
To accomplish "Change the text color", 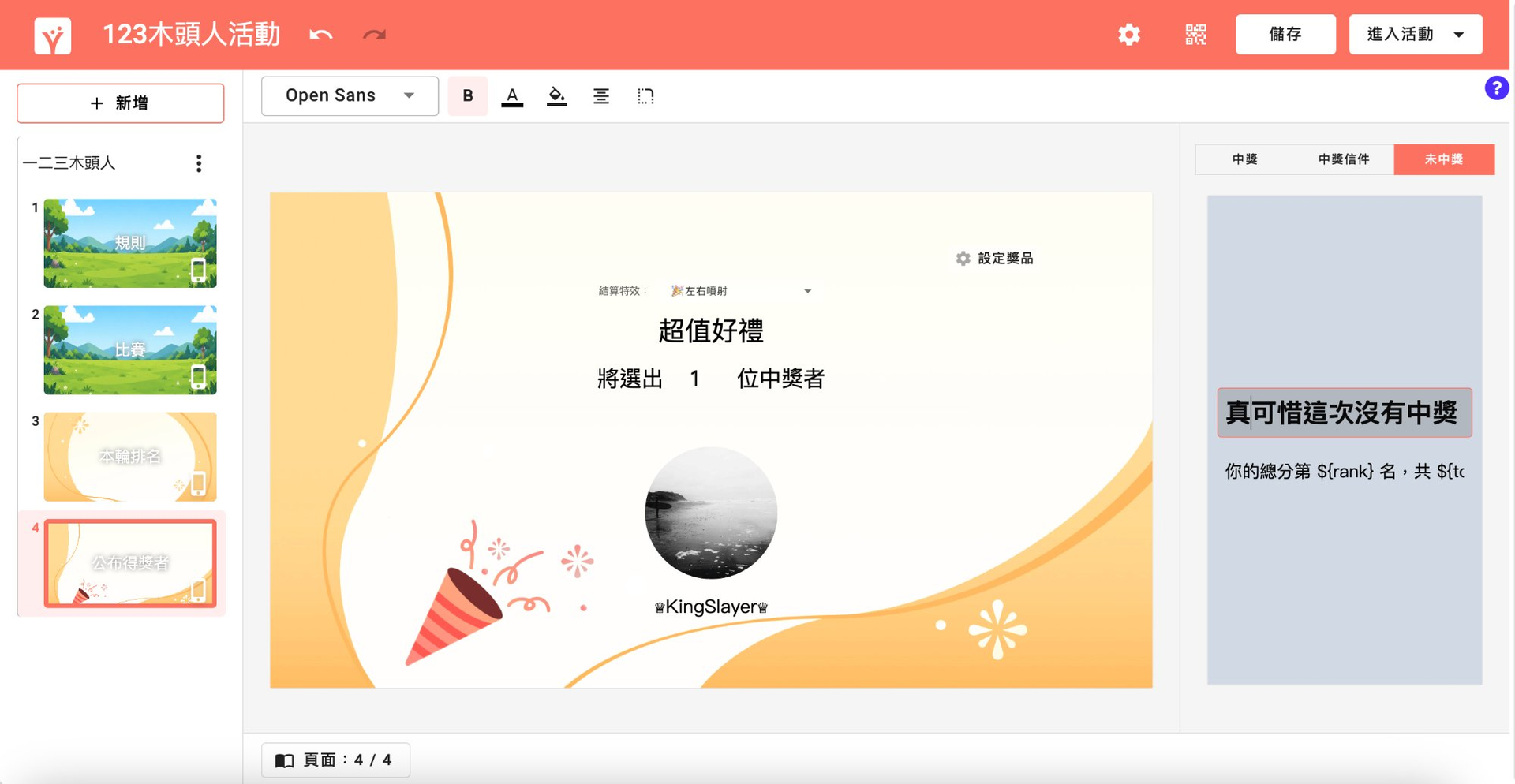I will [512, 96].
